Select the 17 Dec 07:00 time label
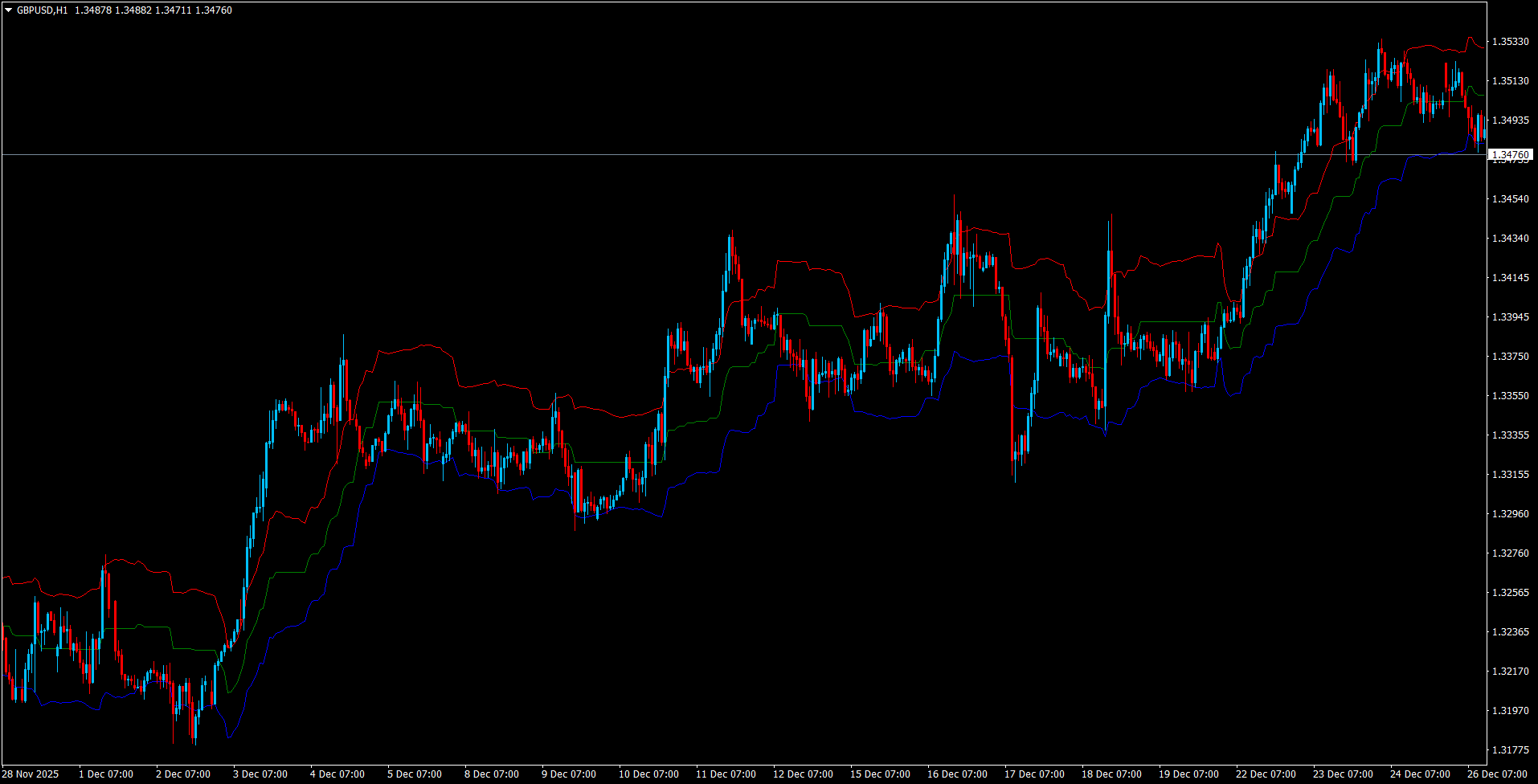Screen dimensions: 1538x784 pyautogui.click(x=1034, y=774)
